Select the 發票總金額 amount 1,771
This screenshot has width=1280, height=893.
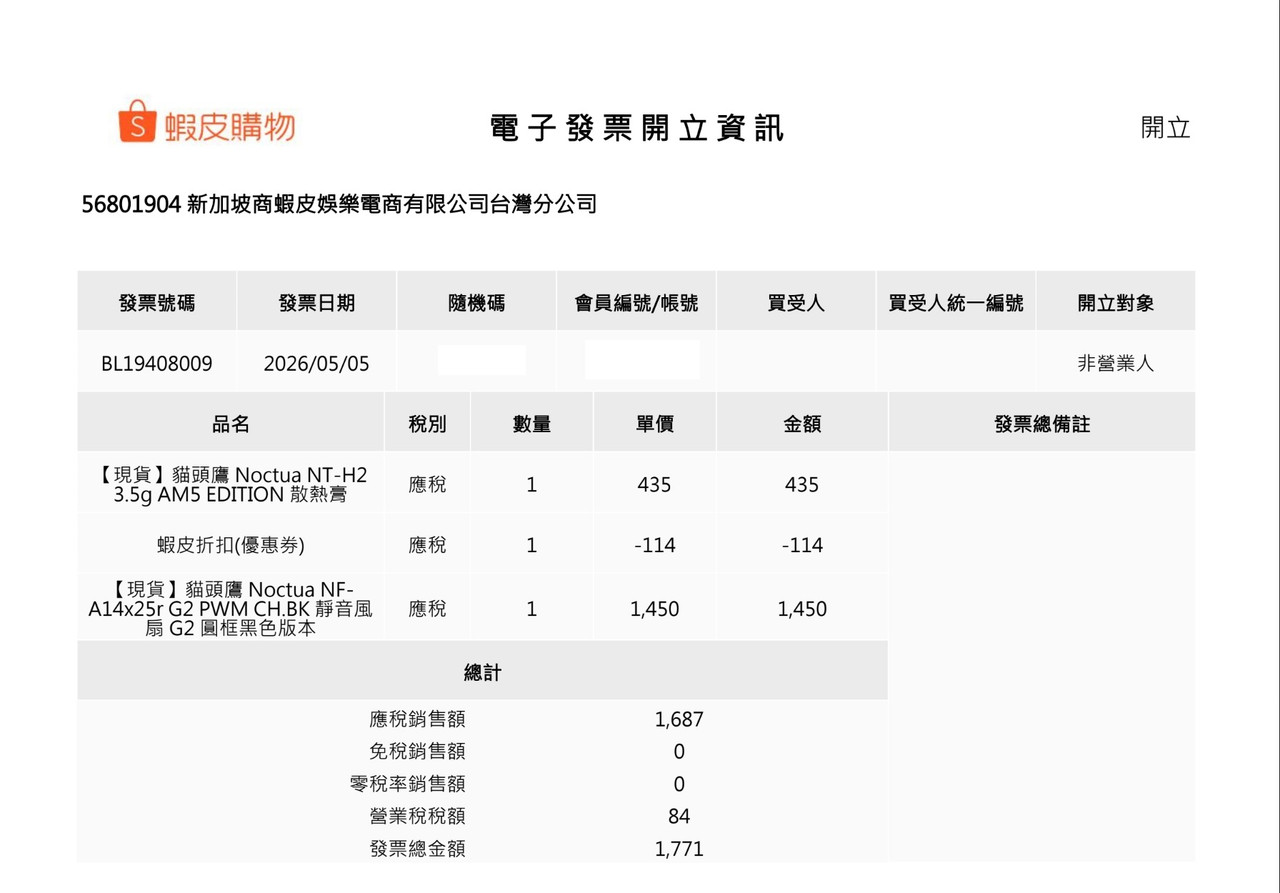pos(679,849)
